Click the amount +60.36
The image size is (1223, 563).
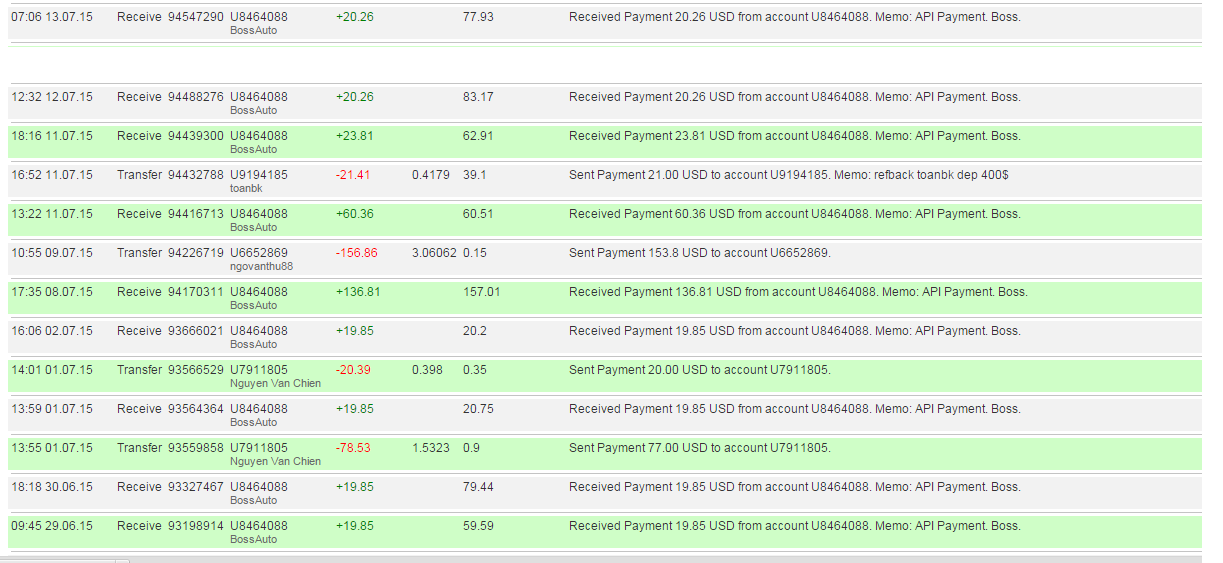[x=355, y=214]
